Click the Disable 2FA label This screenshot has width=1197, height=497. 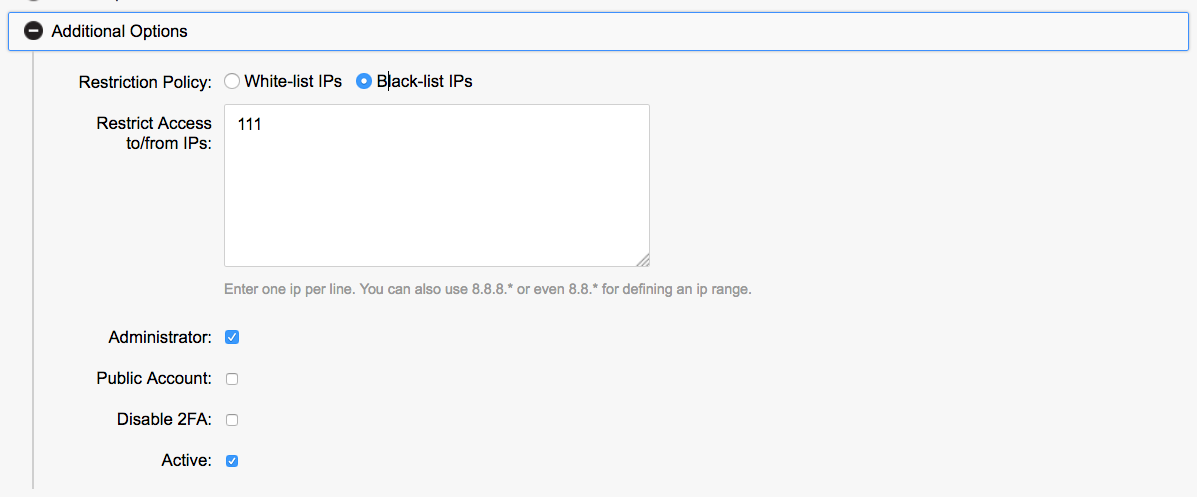click(x=164, y=420)
